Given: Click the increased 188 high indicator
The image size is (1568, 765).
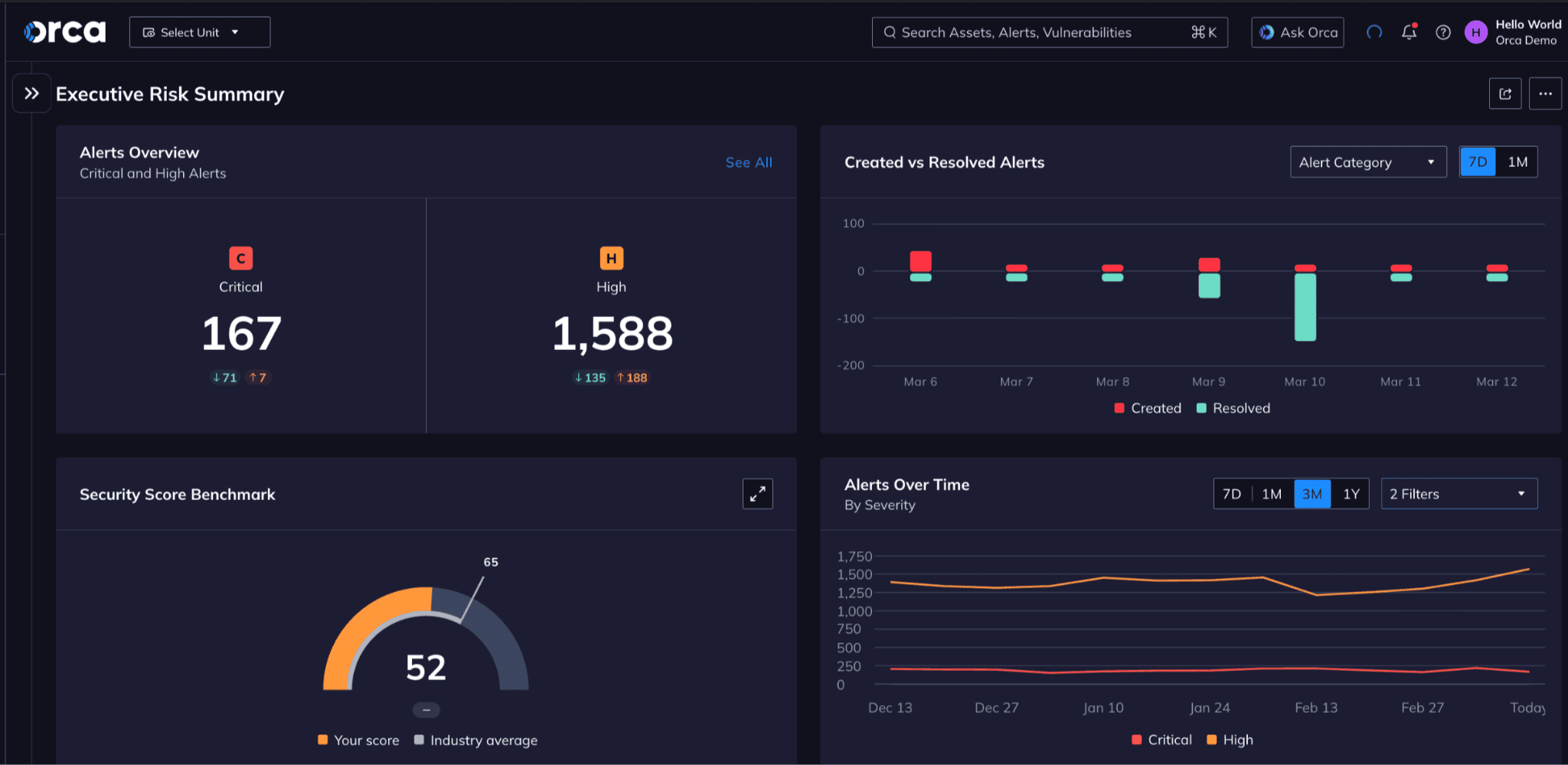Looking at the screenshot, I should [x=632, y=378].
